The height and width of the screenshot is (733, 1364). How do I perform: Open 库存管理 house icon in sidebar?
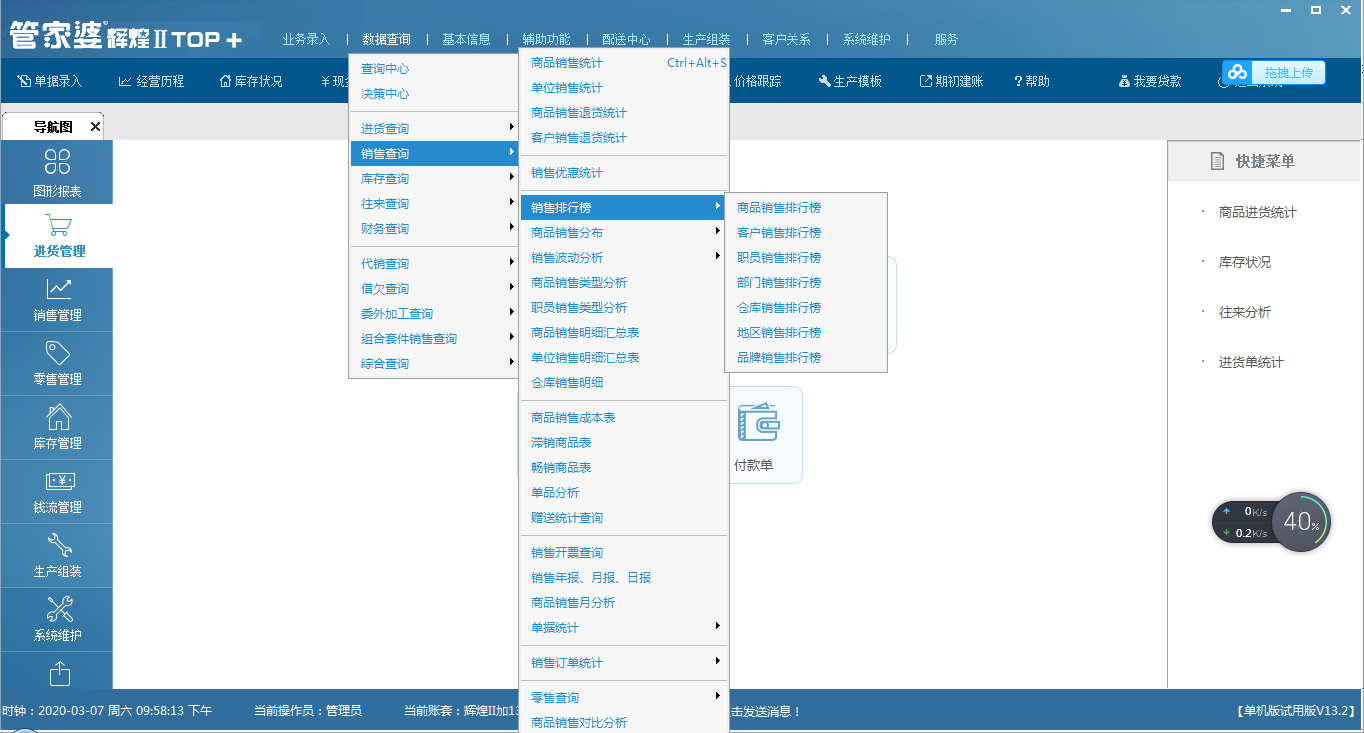pyautogui.click(x=57, y=418)
